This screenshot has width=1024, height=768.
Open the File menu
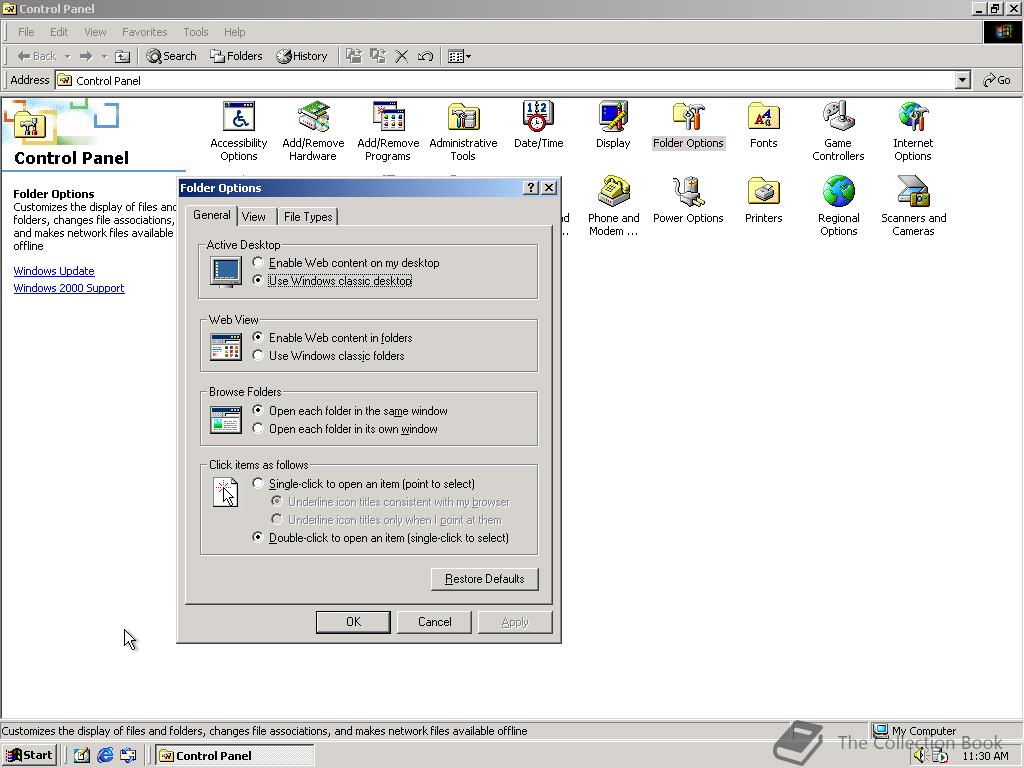(26, 32)
